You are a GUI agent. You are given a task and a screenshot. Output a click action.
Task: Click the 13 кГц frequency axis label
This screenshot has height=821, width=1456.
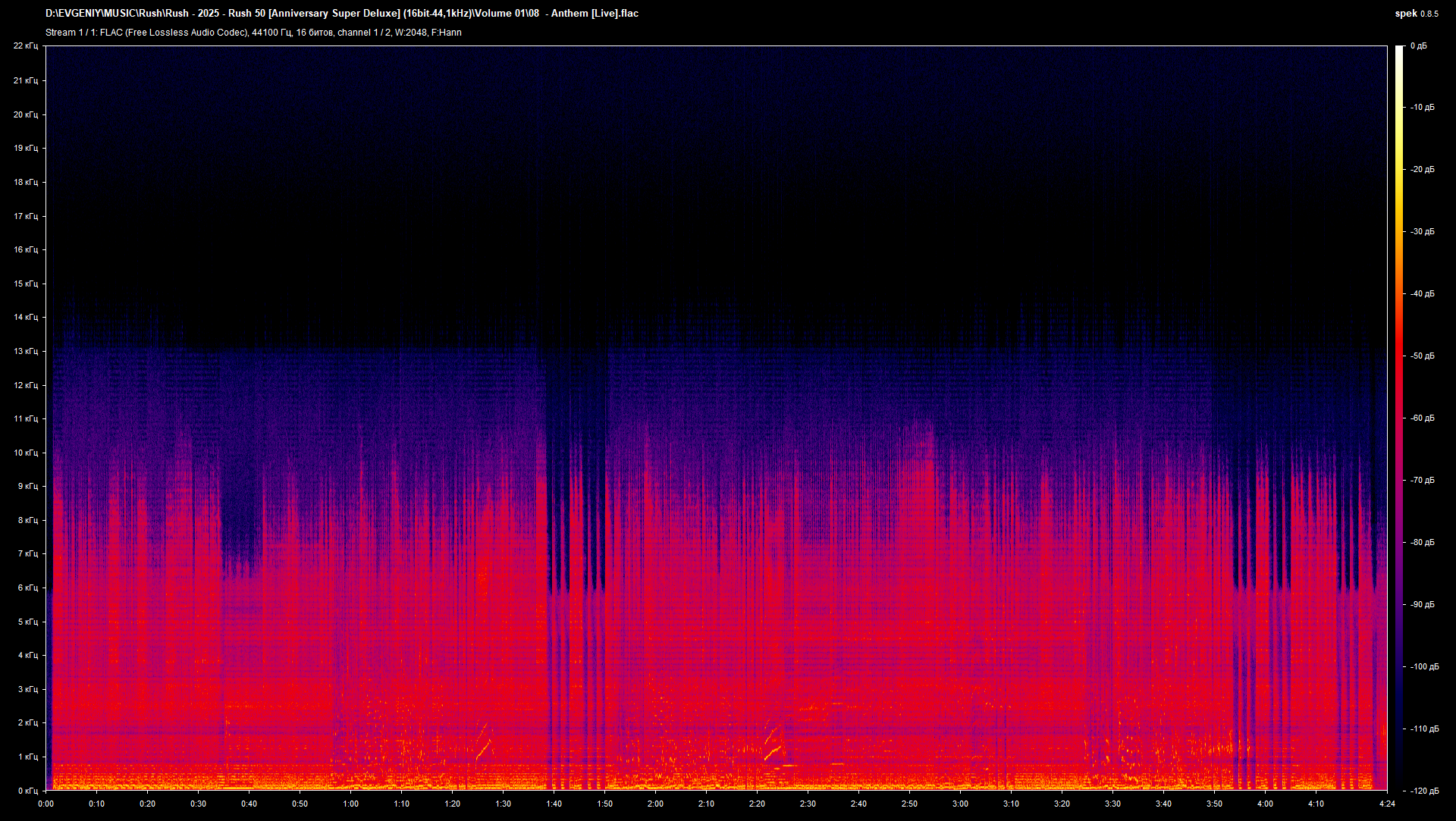click(x=25, y=351)
